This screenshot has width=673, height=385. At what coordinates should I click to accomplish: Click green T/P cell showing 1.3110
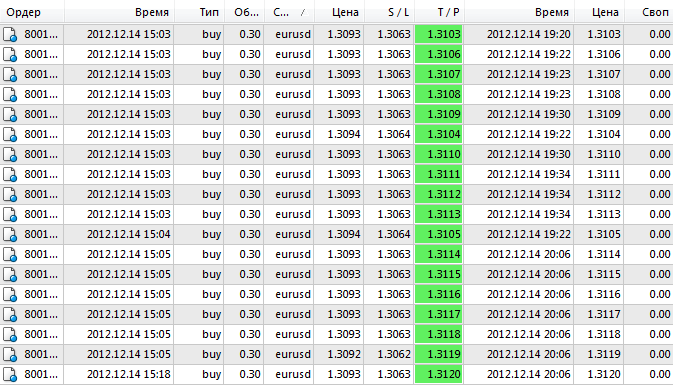point(439,155)
